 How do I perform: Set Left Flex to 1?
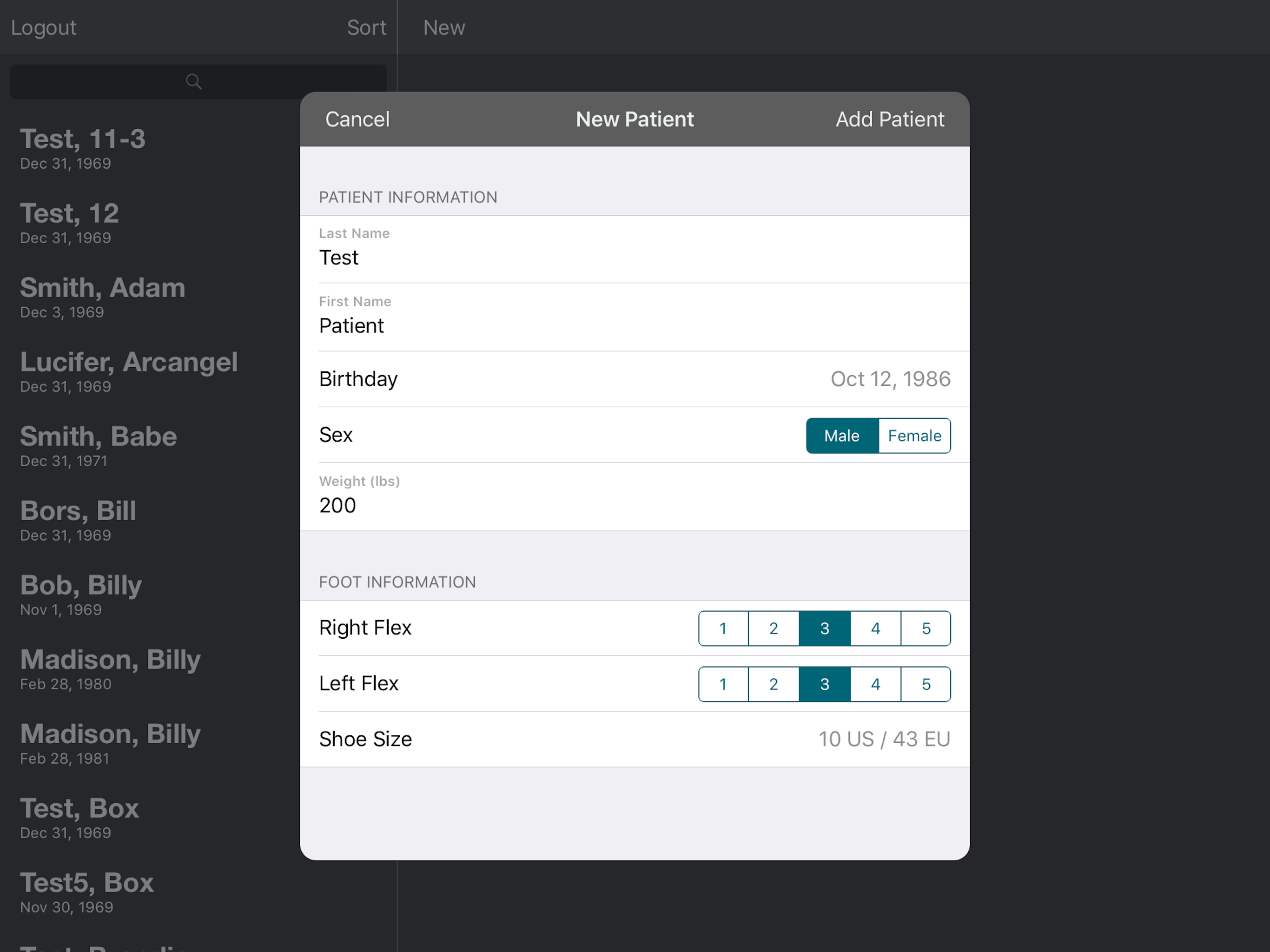pos(723,684)
